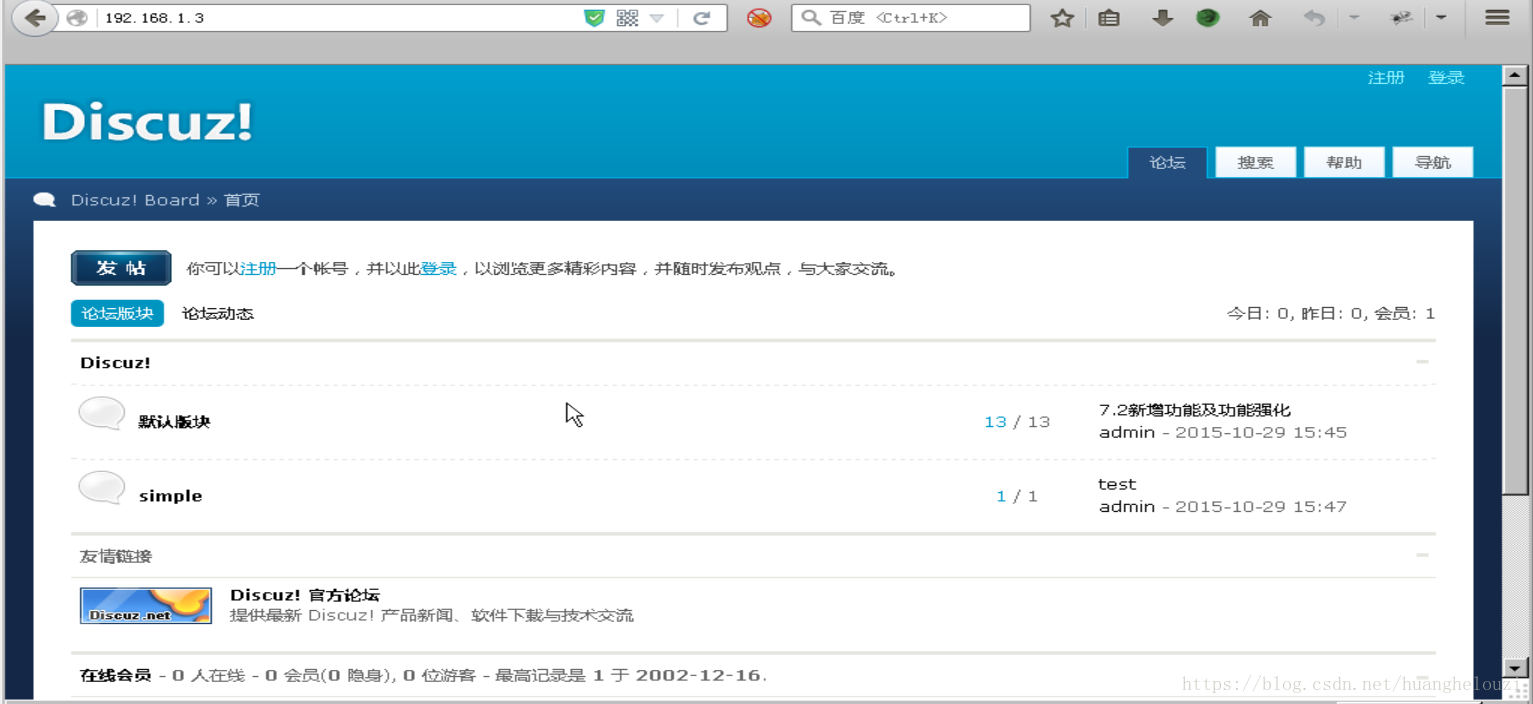
Task: Click the Discuz! logo
Action: (147, 122)
